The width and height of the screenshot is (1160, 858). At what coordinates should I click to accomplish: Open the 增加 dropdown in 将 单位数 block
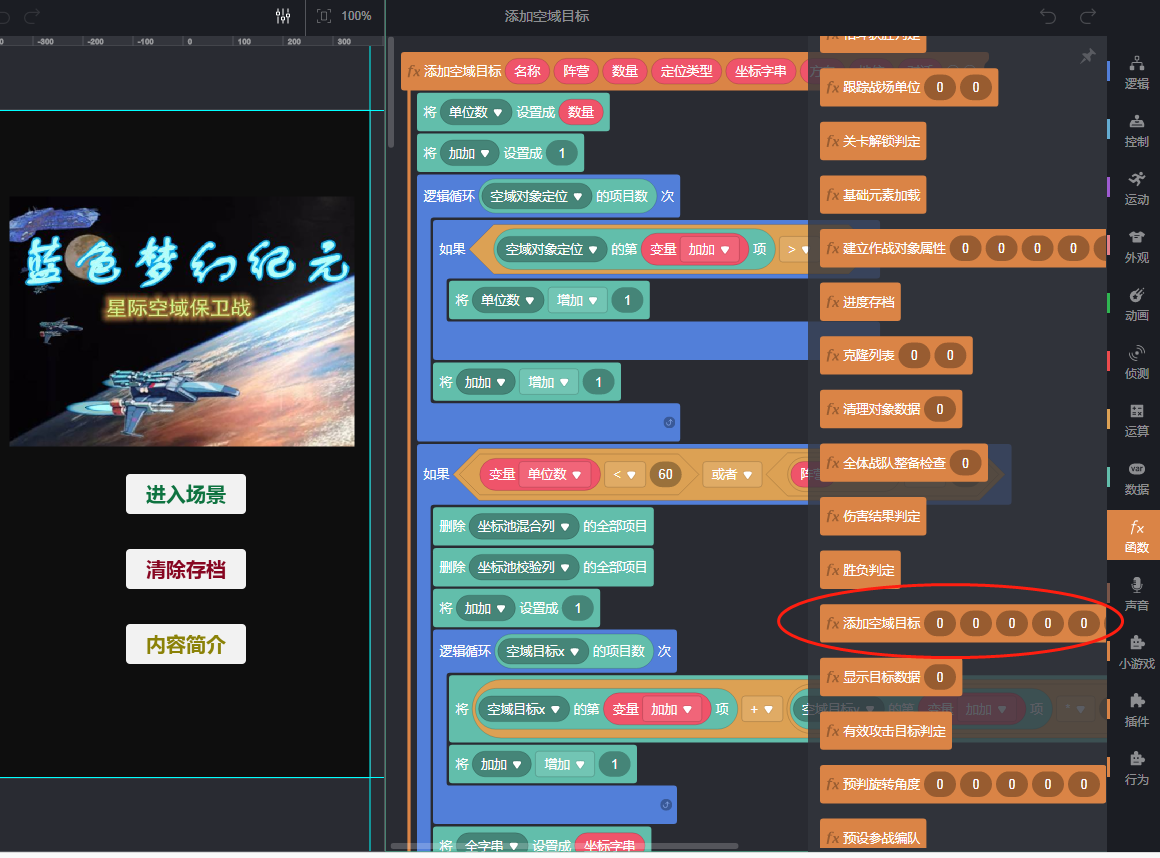point(577,300)
